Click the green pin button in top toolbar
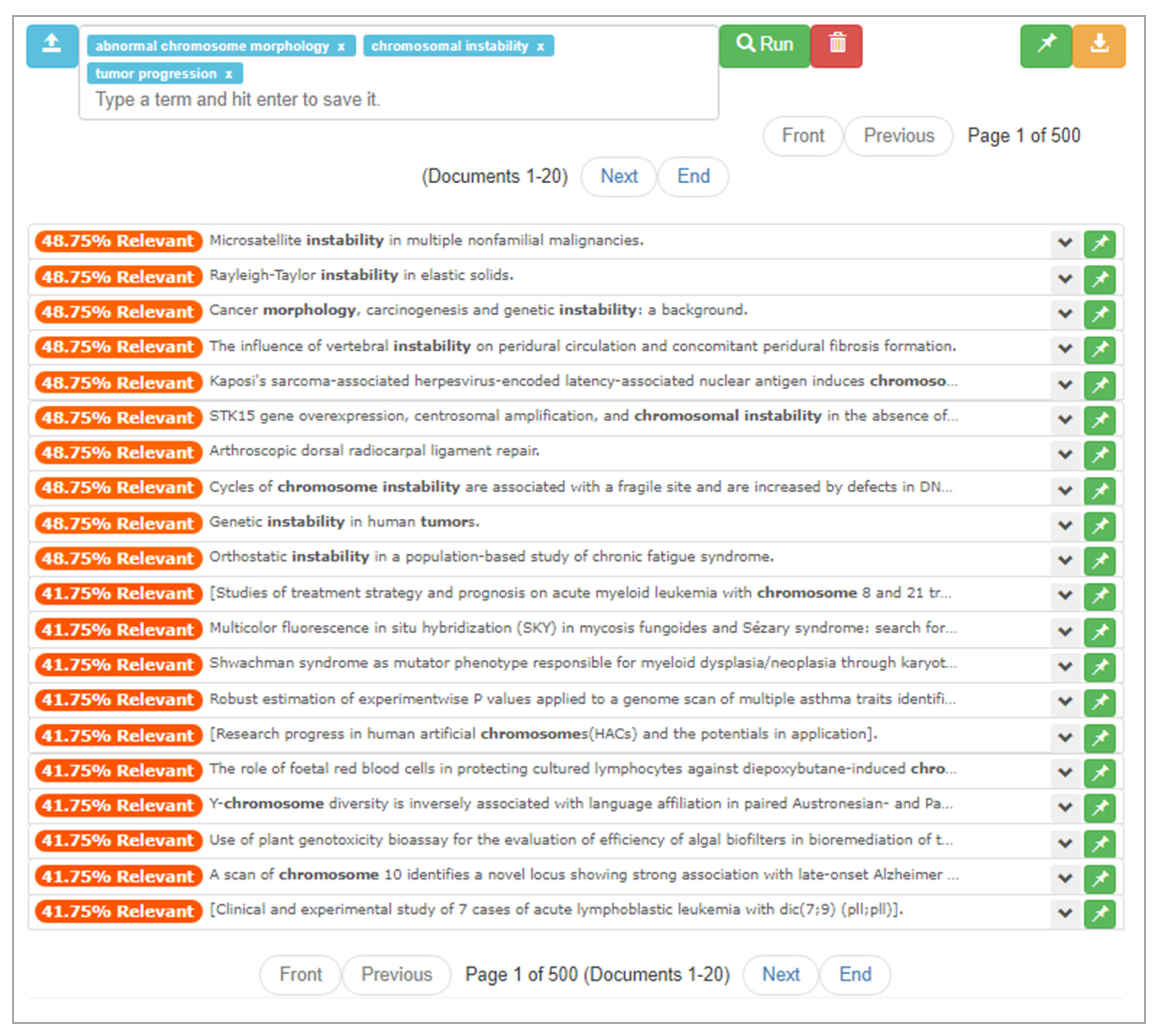The image size is (1167, 1036). (x=1046, y=46)
